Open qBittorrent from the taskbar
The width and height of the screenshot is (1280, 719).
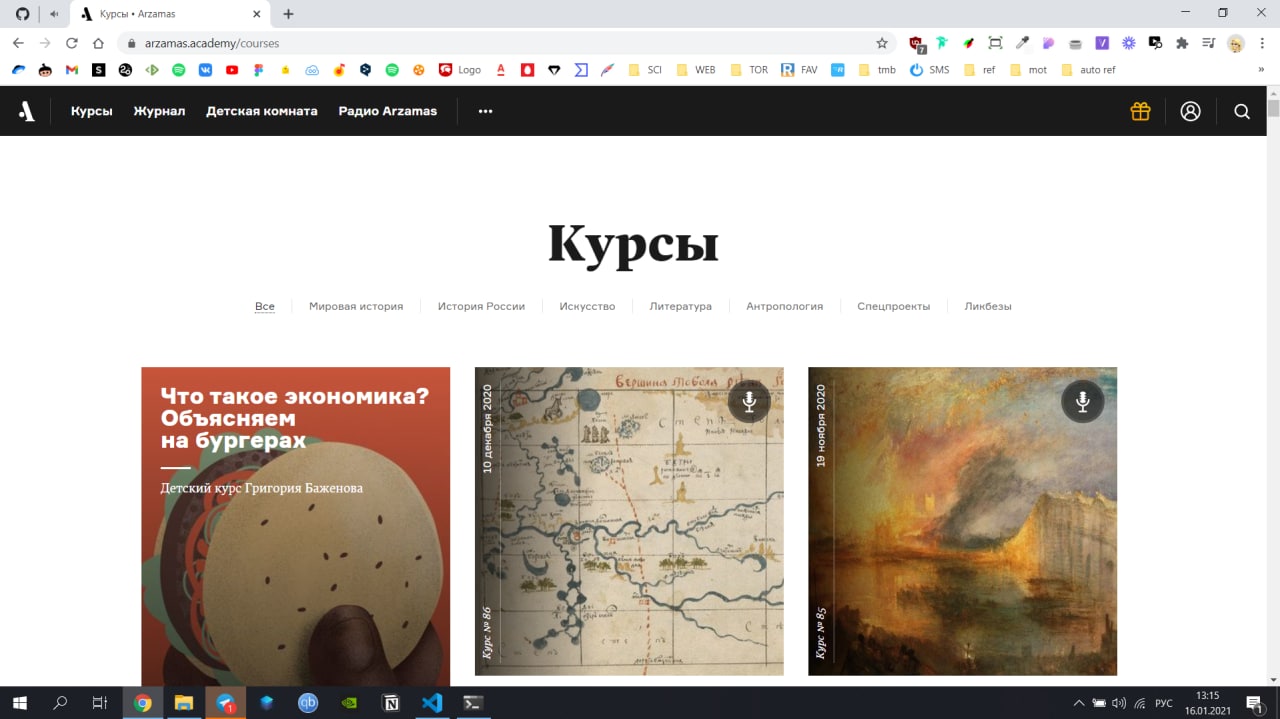[x=308, y=703]
